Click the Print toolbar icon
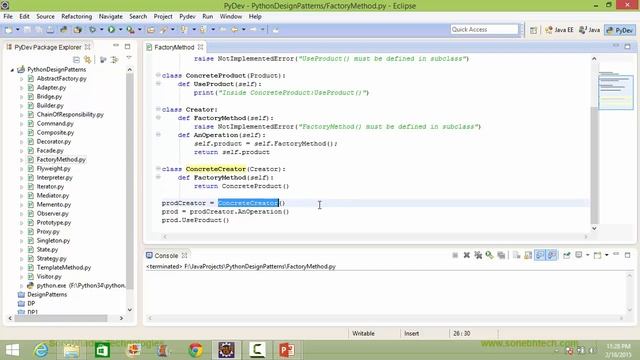The height and width of the screenshot is (360, 640). pyautogui.click(x=50, y=29)
